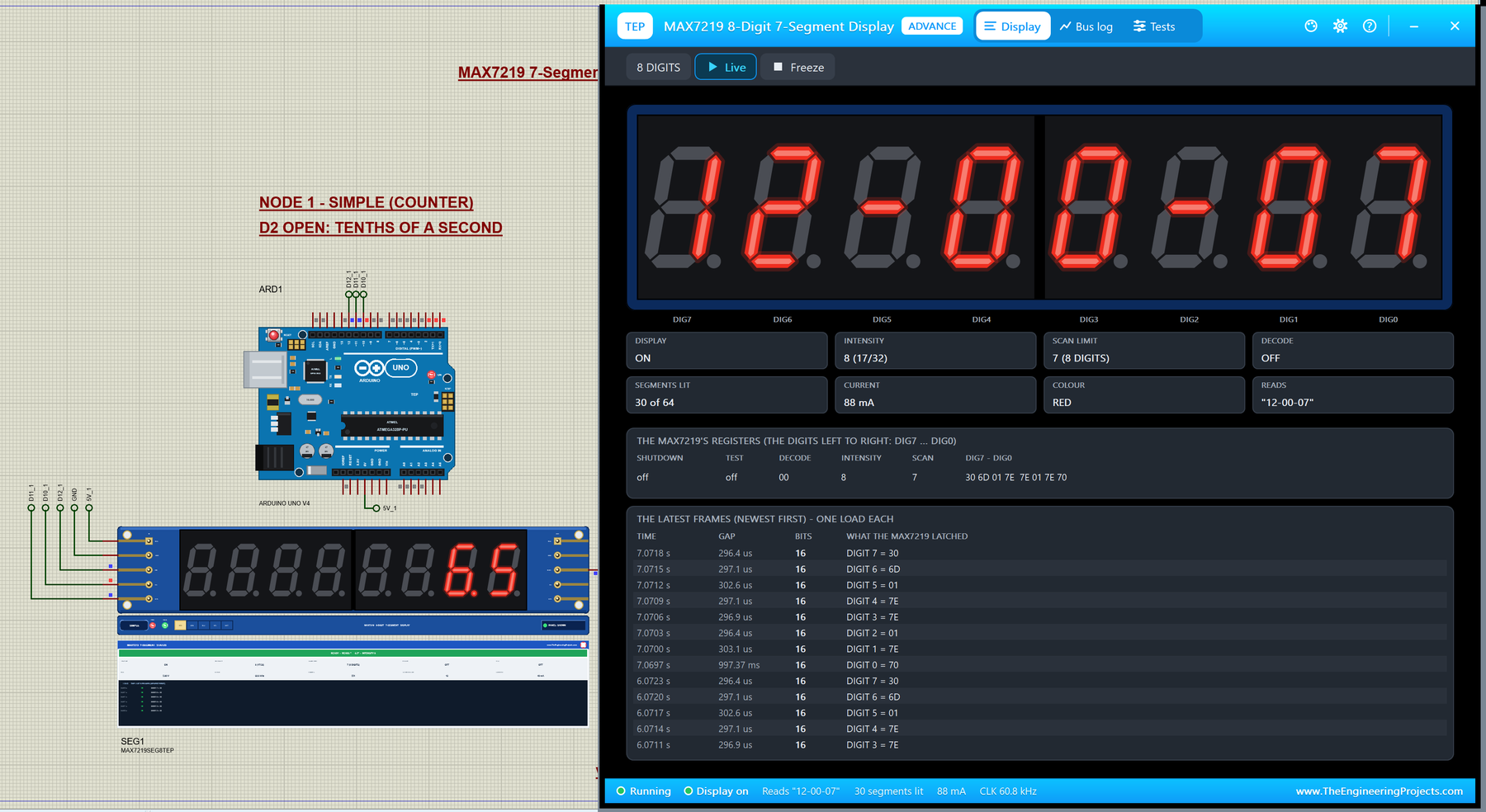Screen dimensions: 1486x812
Task: Open the Tests tab
Action: [1154, 26]
